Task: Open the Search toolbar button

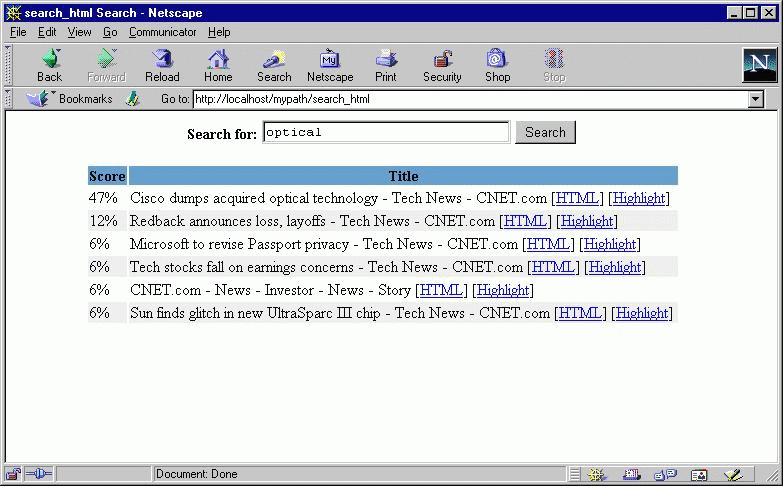Action: tap(274, 65)
